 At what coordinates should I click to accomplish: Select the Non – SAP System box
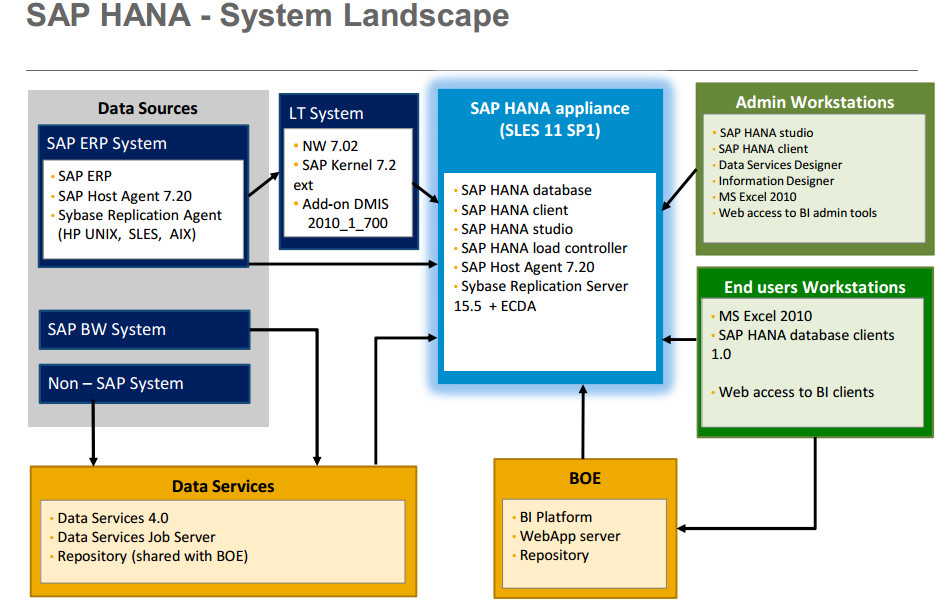[x=143, y=383]
